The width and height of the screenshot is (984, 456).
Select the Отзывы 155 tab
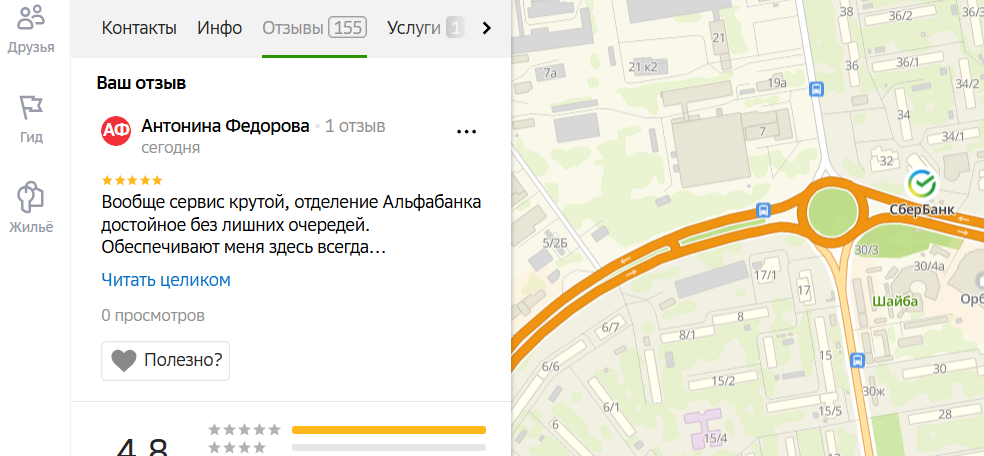[314, 28]
